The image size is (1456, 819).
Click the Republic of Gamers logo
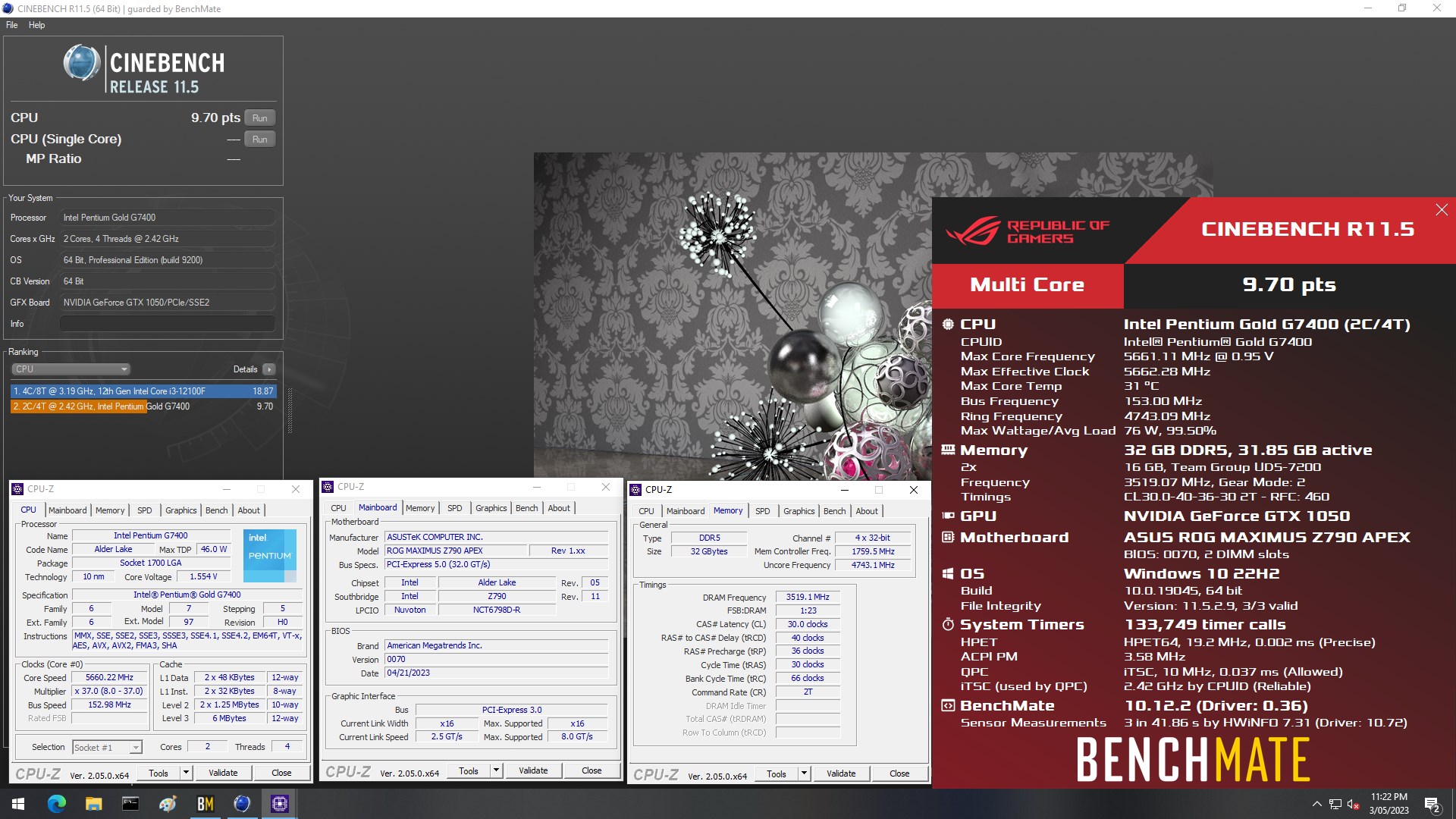(x=1028, y=231)
